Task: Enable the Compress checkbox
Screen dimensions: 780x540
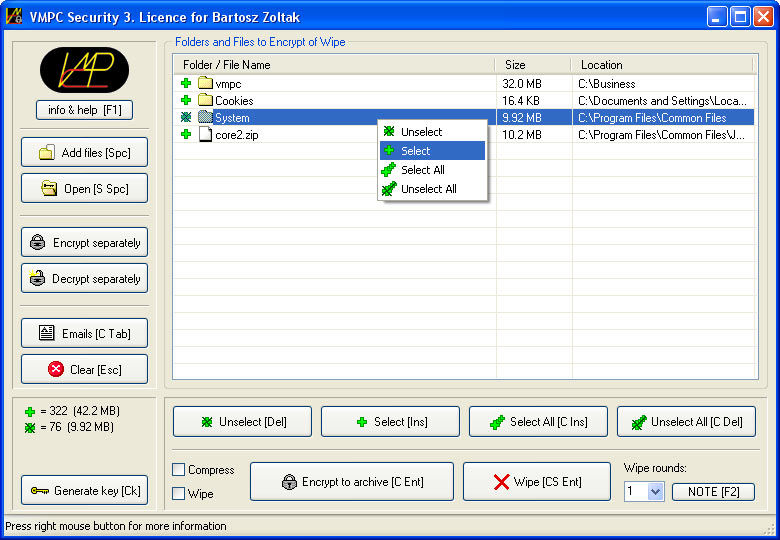Action: pos(179,469)
